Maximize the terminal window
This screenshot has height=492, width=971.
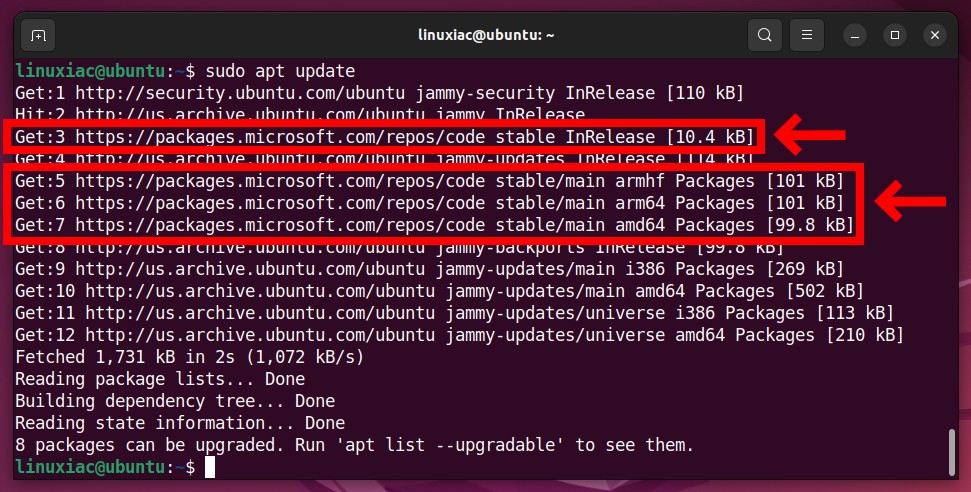[895, 35]
